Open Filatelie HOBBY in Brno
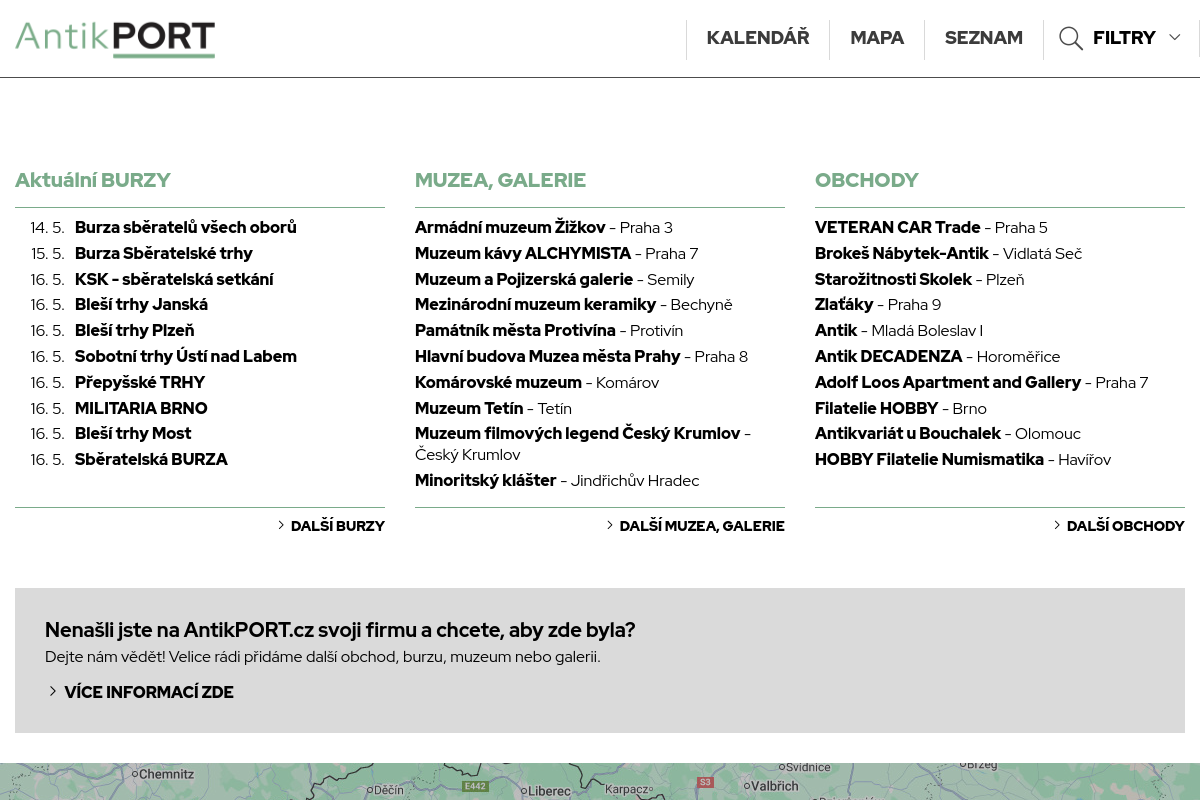 (x=876, y=409)
